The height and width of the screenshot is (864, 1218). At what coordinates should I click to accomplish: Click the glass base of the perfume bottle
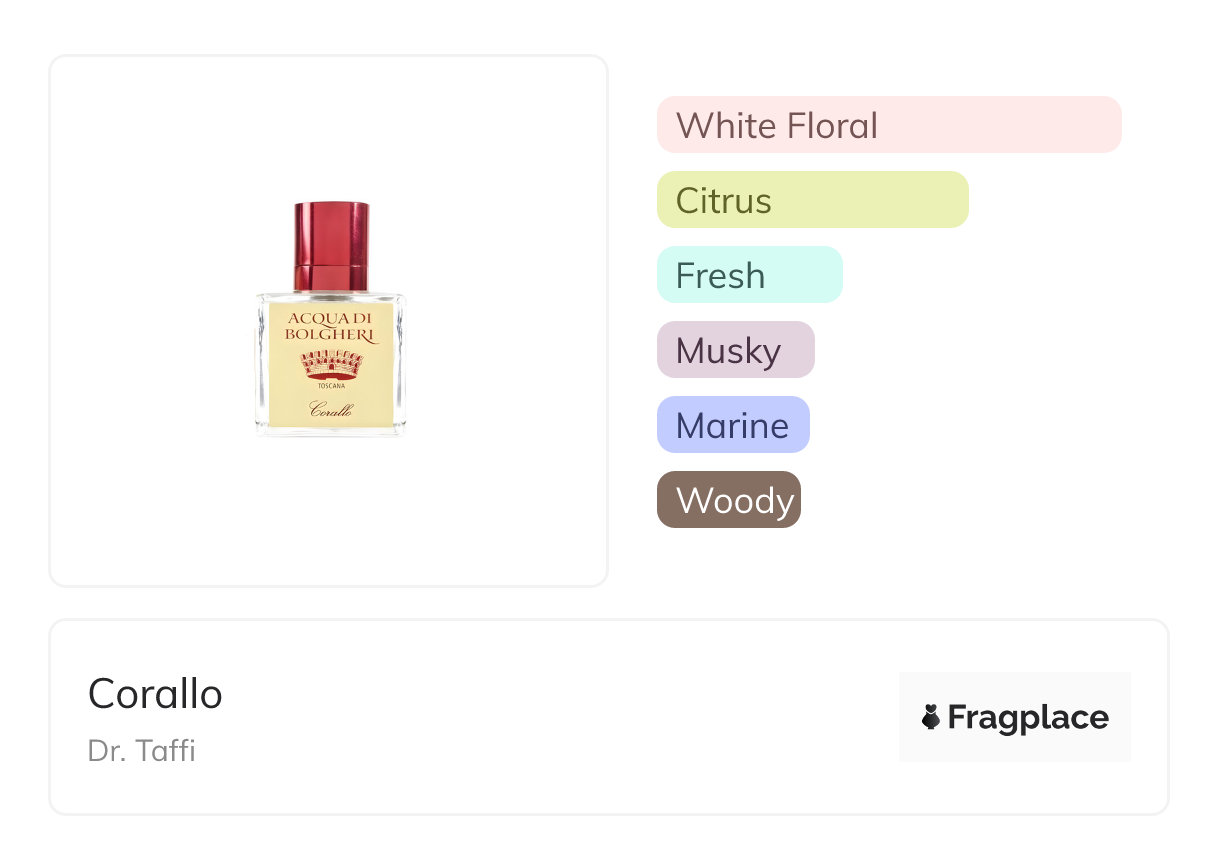331,431
